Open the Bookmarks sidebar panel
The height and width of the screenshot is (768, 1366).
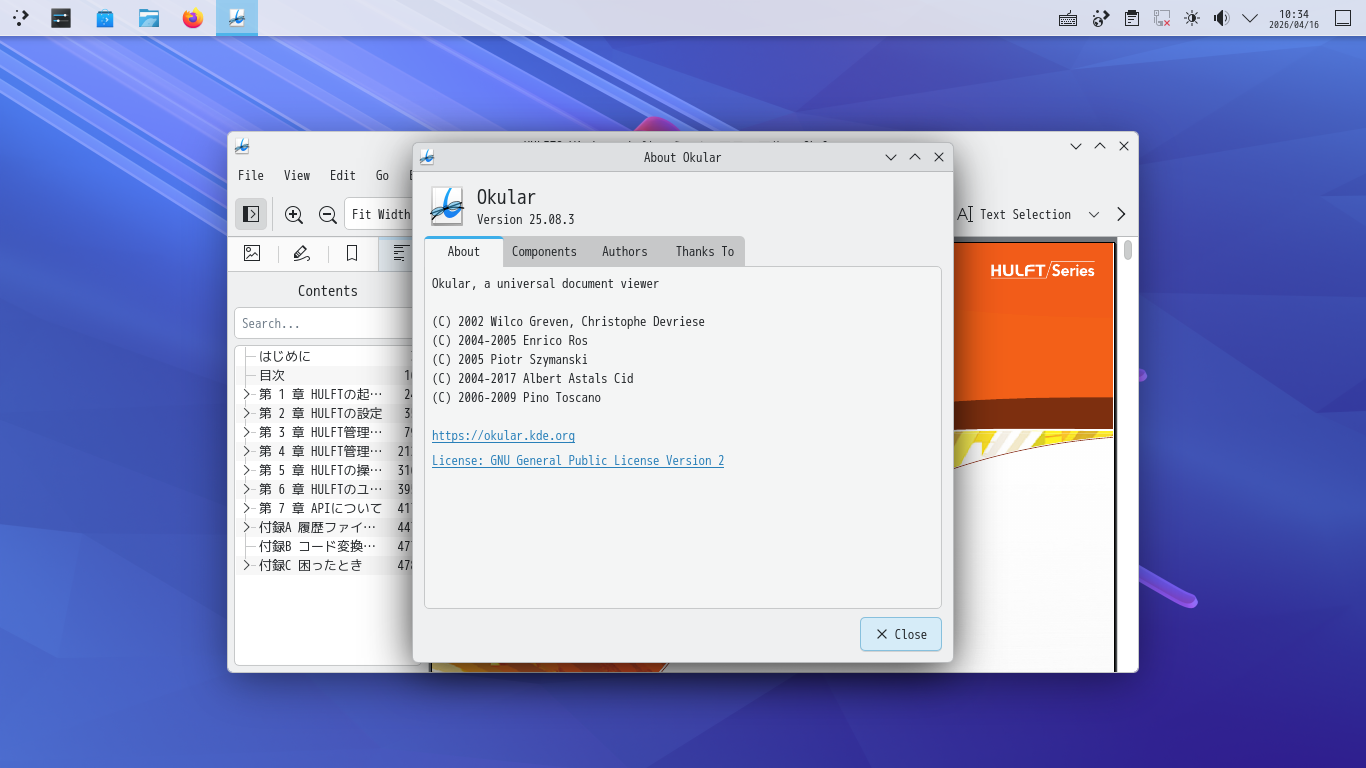352,254
